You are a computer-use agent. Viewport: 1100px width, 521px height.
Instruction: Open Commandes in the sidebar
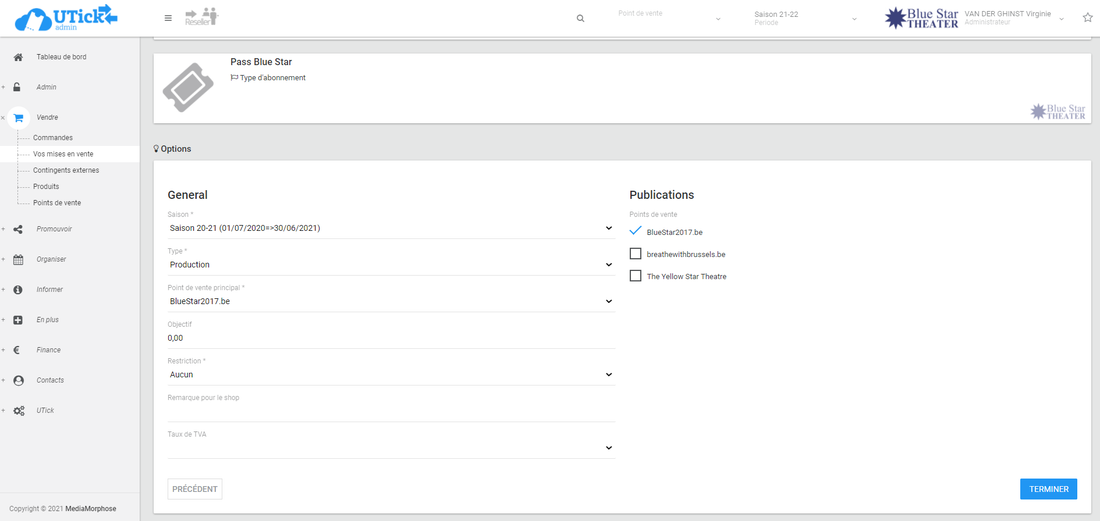click(x=53, y=138)
